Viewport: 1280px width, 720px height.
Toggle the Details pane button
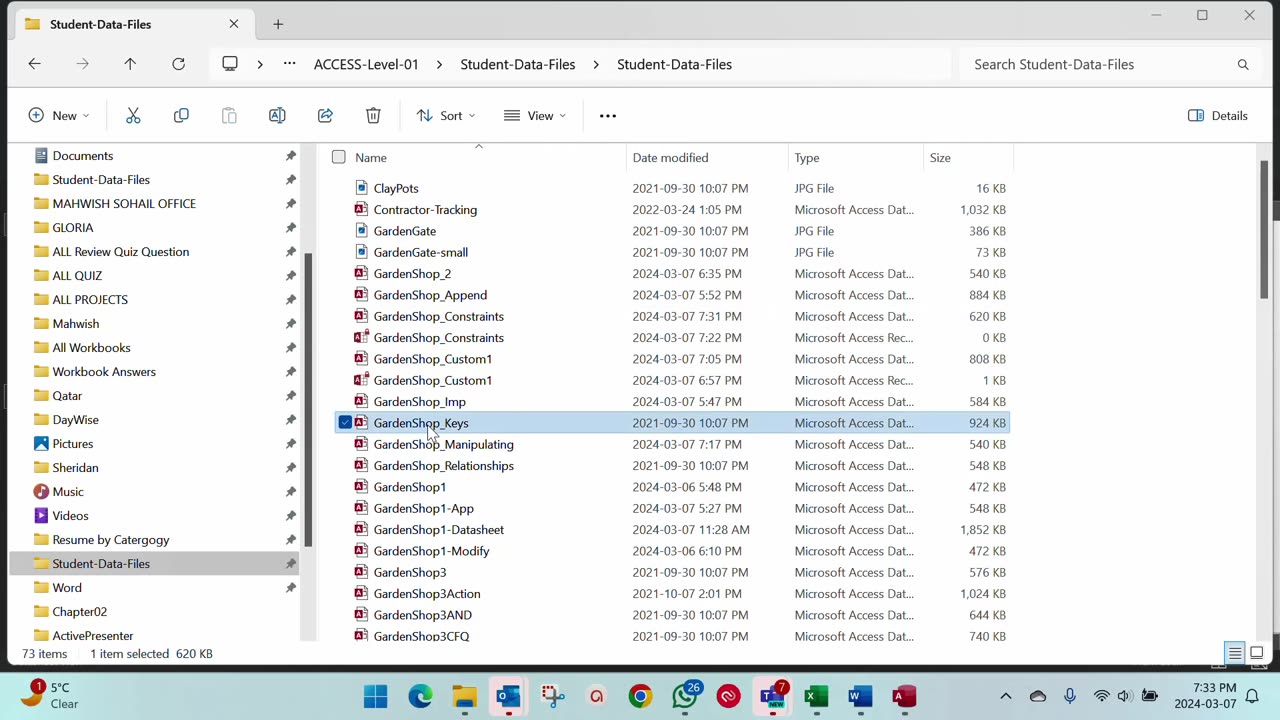[x=1218, y=116]
